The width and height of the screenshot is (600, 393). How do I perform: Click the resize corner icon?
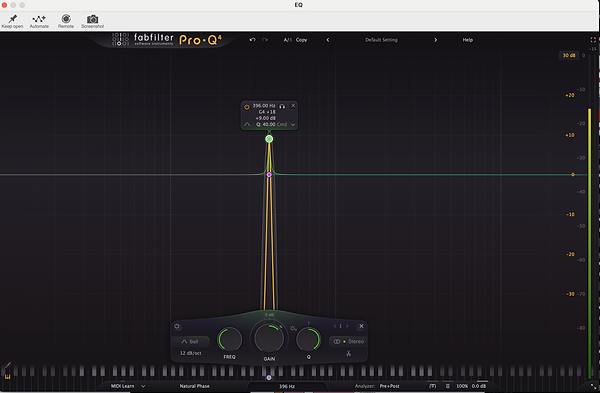pyautogui.click(x=593, y=386)
